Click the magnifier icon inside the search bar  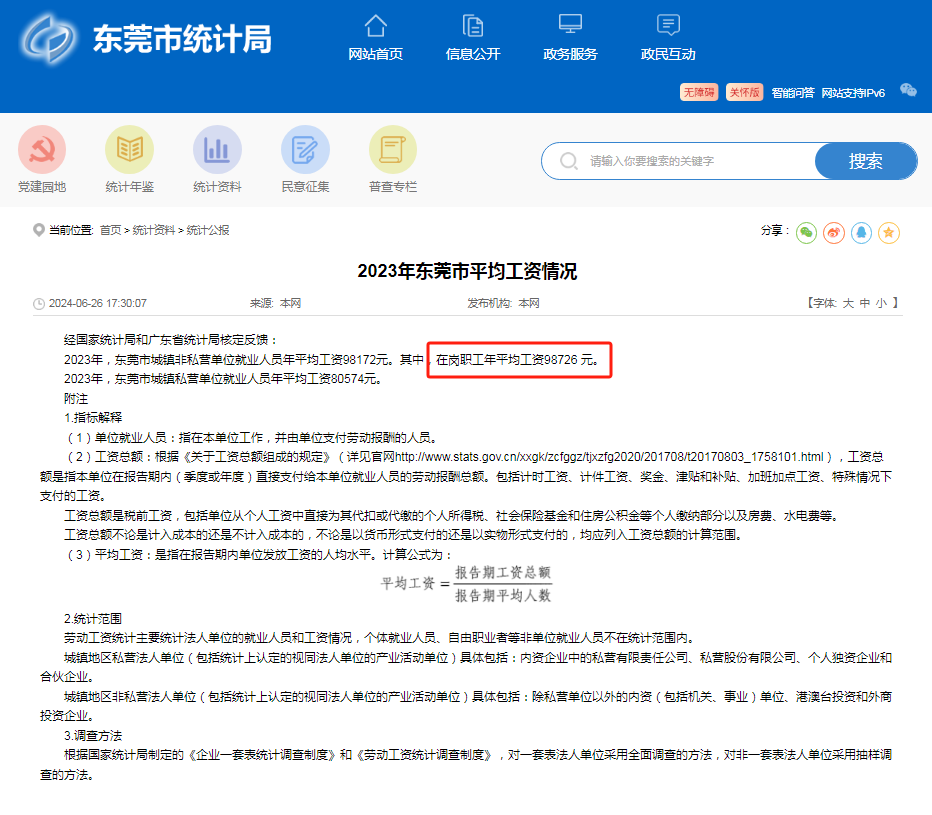[x=568, y=160]
